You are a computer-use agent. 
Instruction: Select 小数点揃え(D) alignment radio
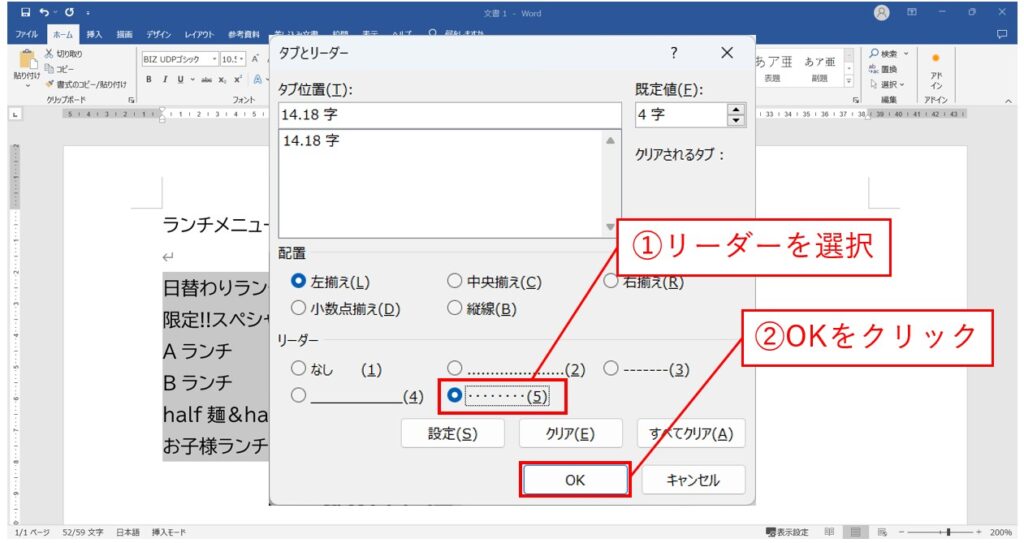pos(298,308)
